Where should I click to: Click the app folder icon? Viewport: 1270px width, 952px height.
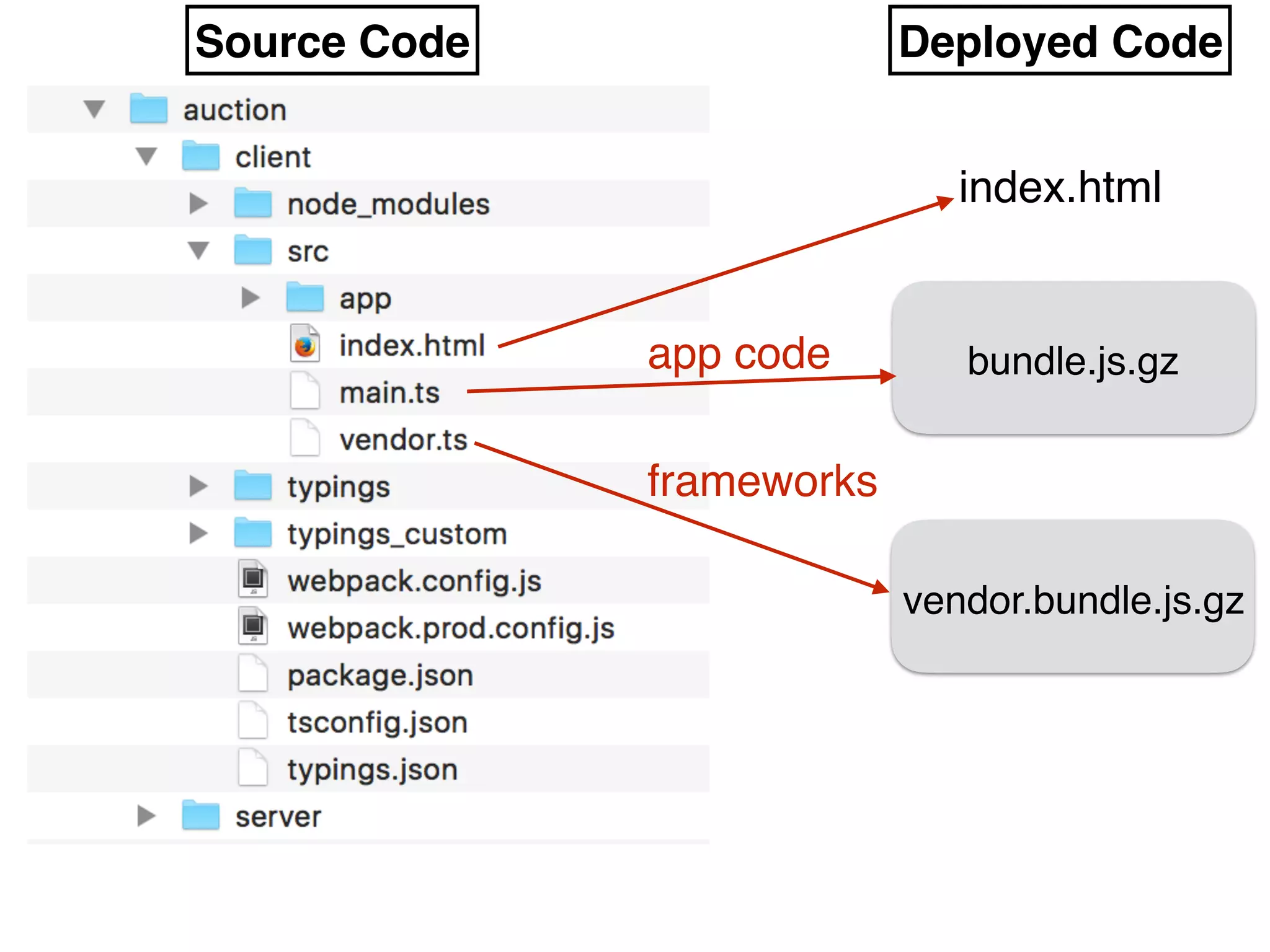305,297
